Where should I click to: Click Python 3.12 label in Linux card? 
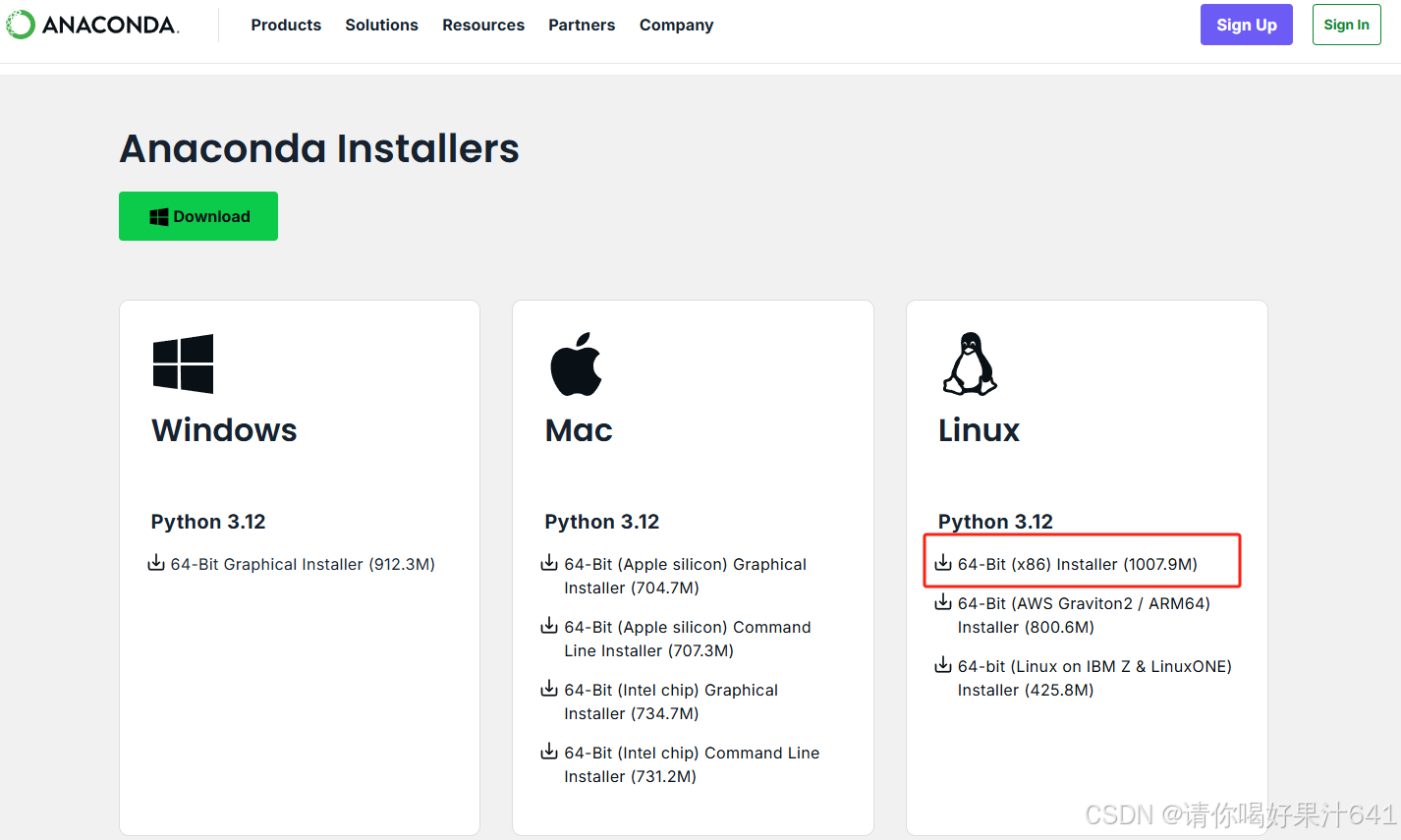tap(995, 522)
